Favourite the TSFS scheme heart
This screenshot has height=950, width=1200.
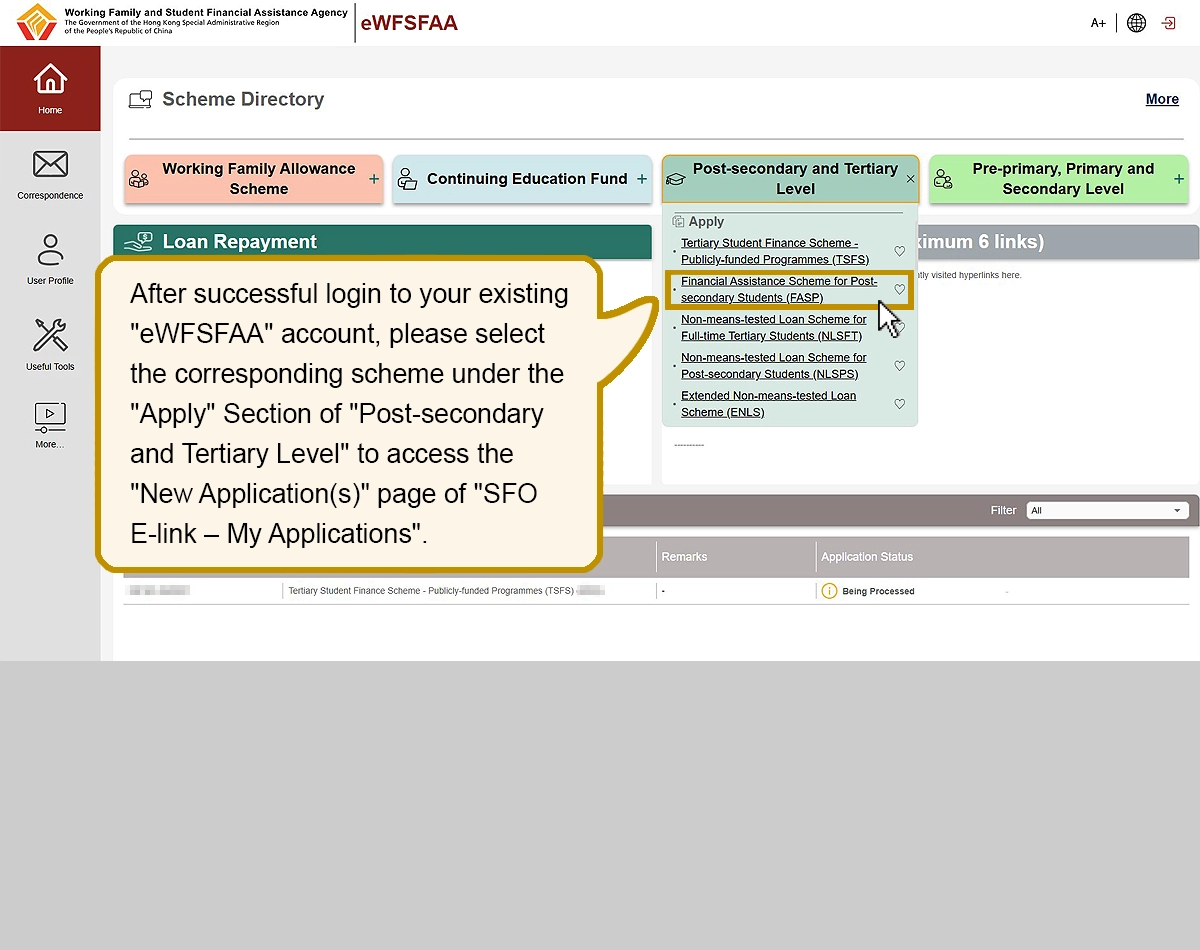tap(899, 251)
